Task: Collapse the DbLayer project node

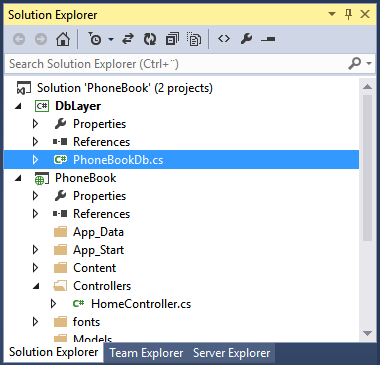Action: [x=19, y=106]
